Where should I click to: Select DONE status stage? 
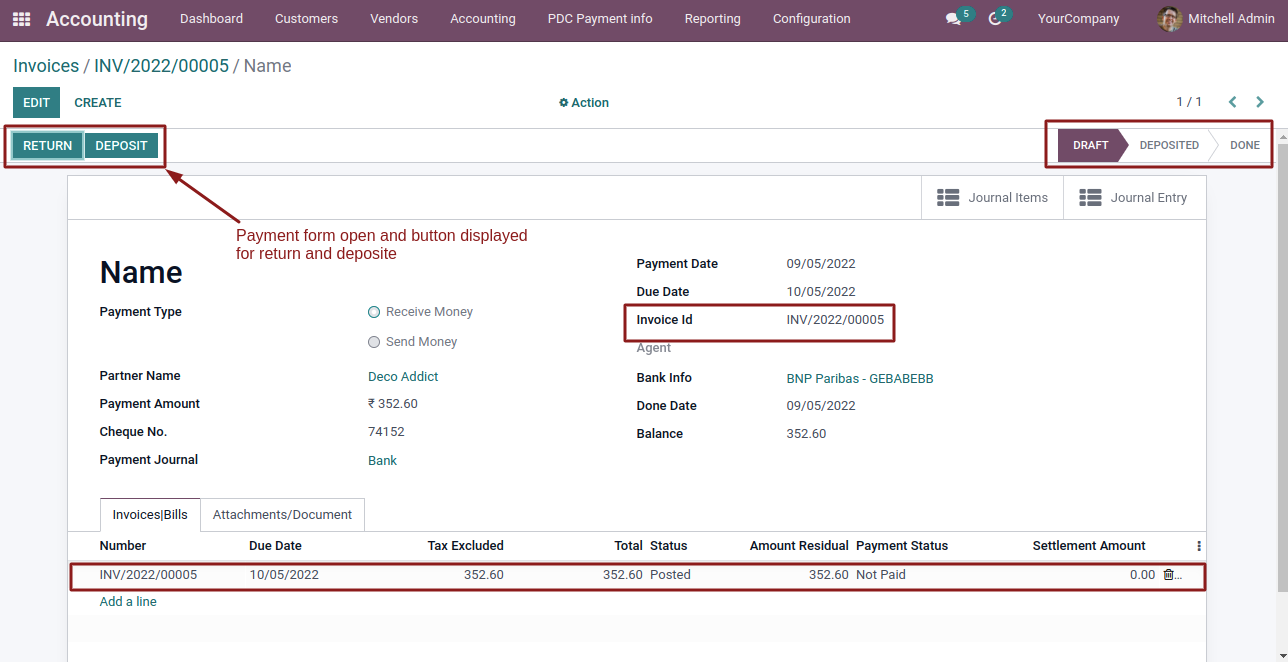1245,146
